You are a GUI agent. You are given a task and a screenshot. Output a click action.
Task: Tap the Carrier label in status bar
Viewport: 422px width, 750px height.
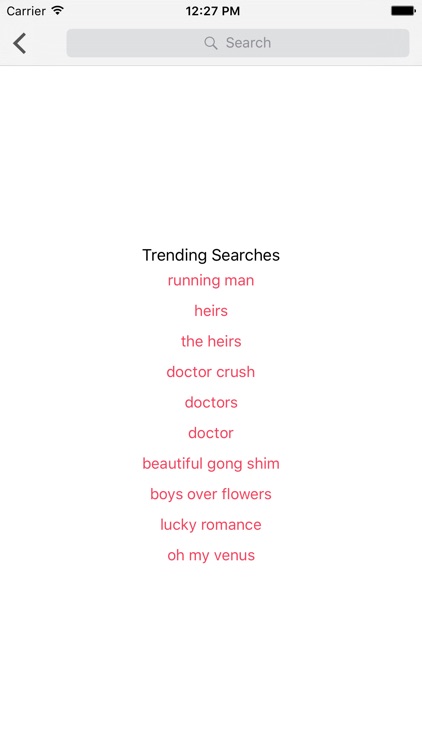(26, 11)
